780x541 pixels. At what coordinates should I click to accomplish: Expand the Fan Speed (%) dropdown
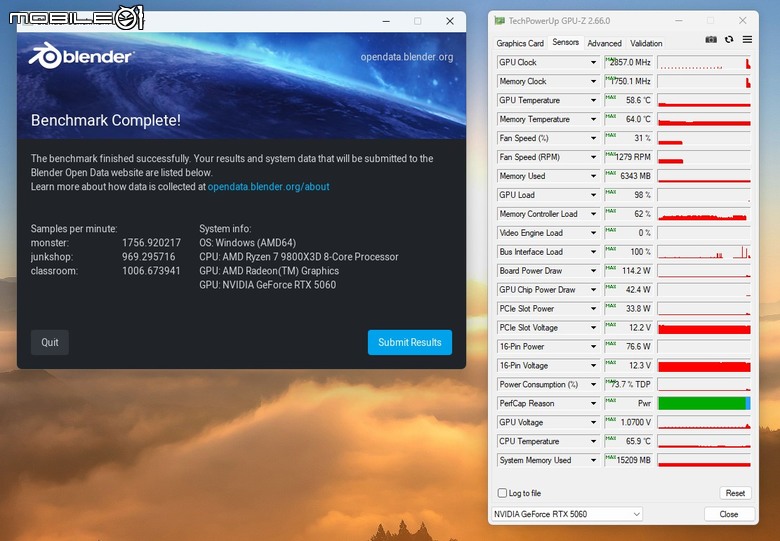coord(593,138)
